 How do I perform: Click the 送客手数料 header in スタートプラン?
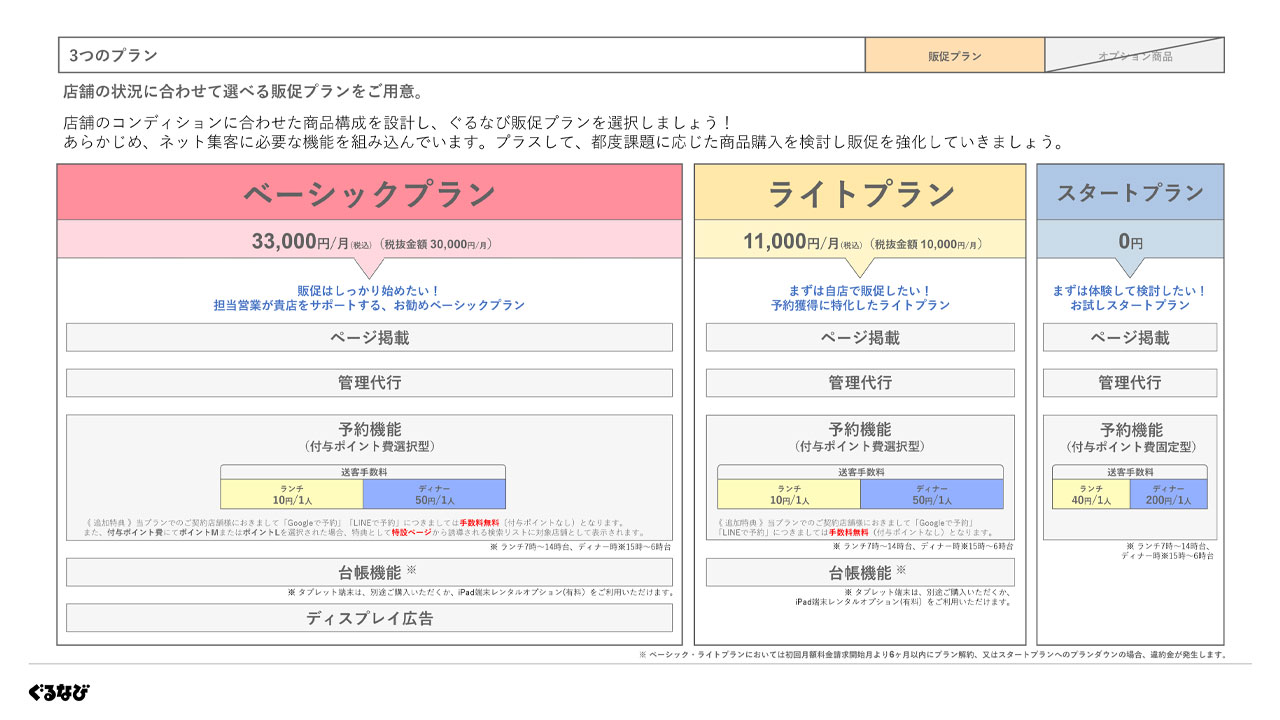[1131, 471]
